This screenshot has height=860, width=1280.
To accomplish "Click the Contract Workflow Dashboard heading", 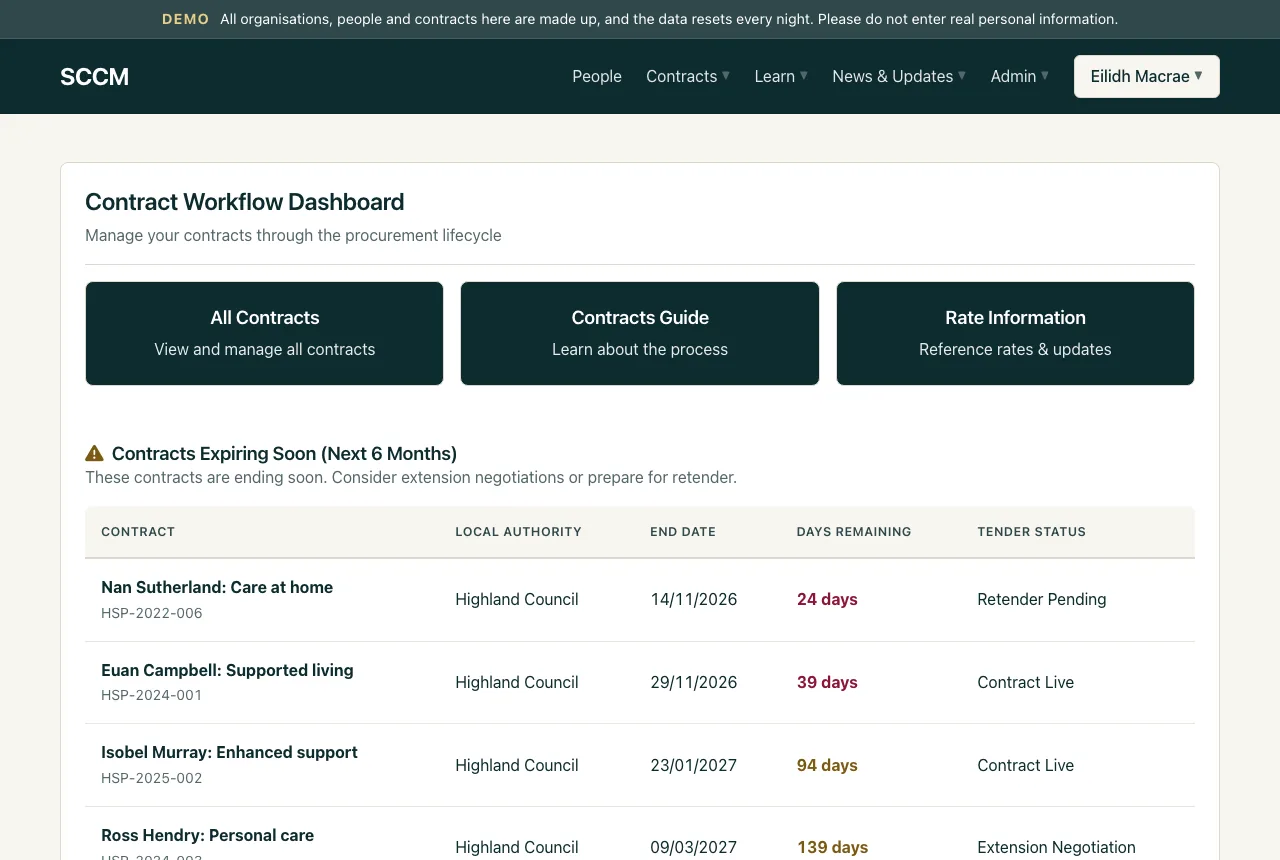I will click(x=244, y=202).
